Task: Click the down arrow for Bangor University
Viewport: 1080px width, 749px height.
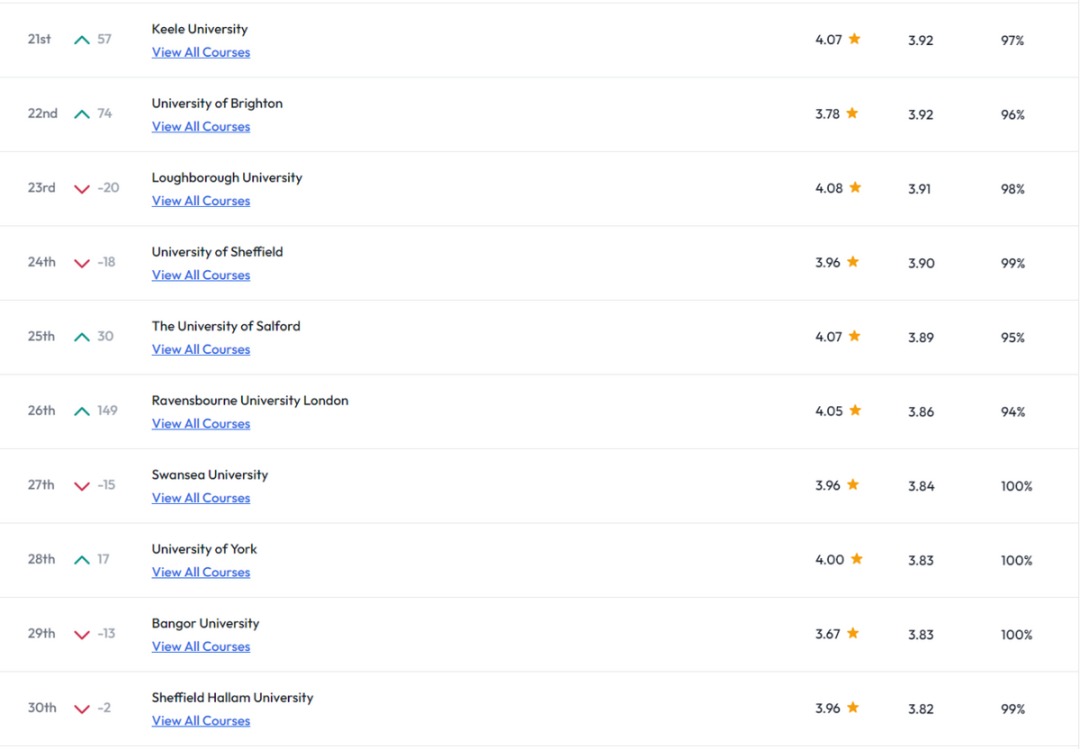Action: [82, 635]
